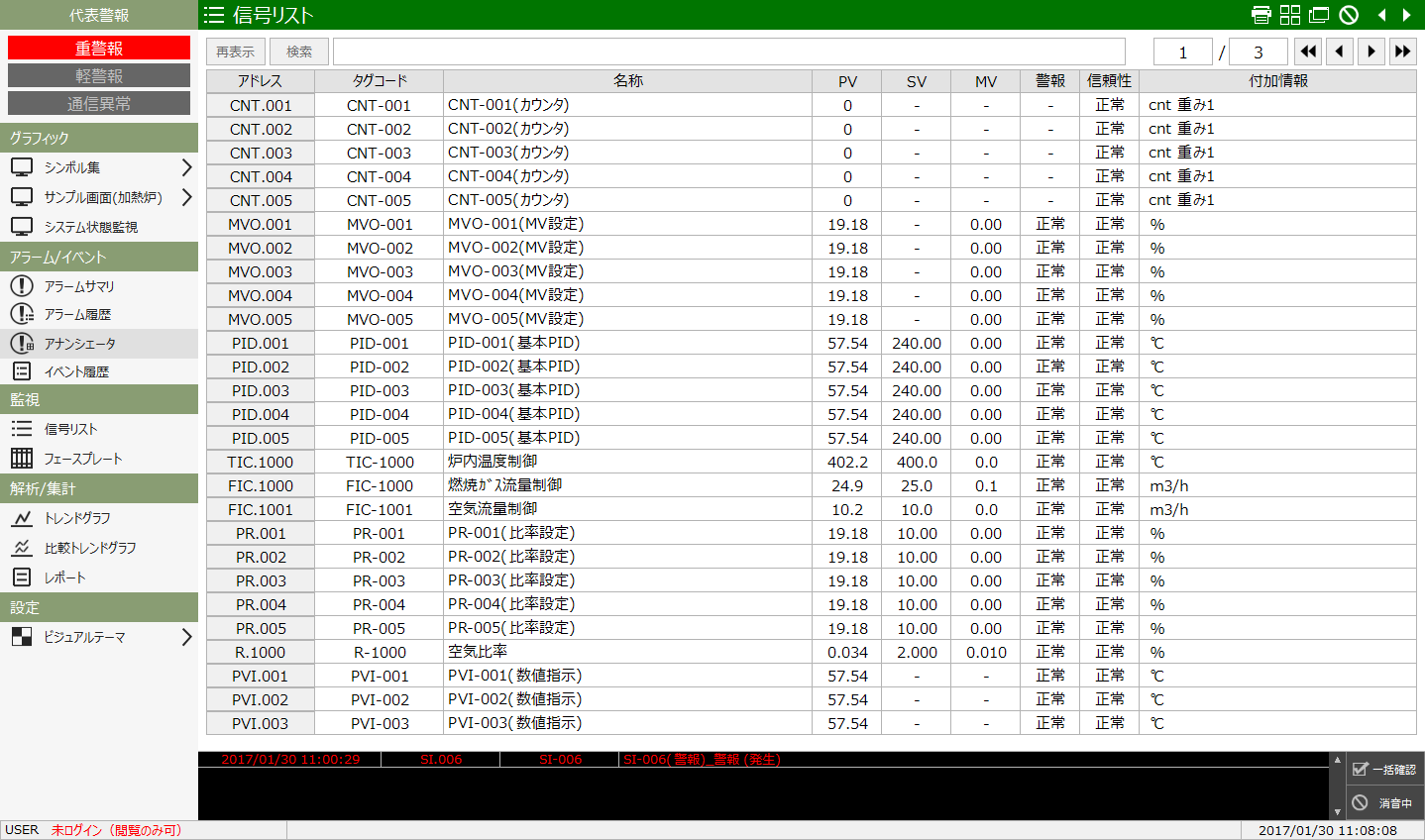Click the red 重警報 button
The height and width of the screenshot is (840, 1425).
[99, 48]
